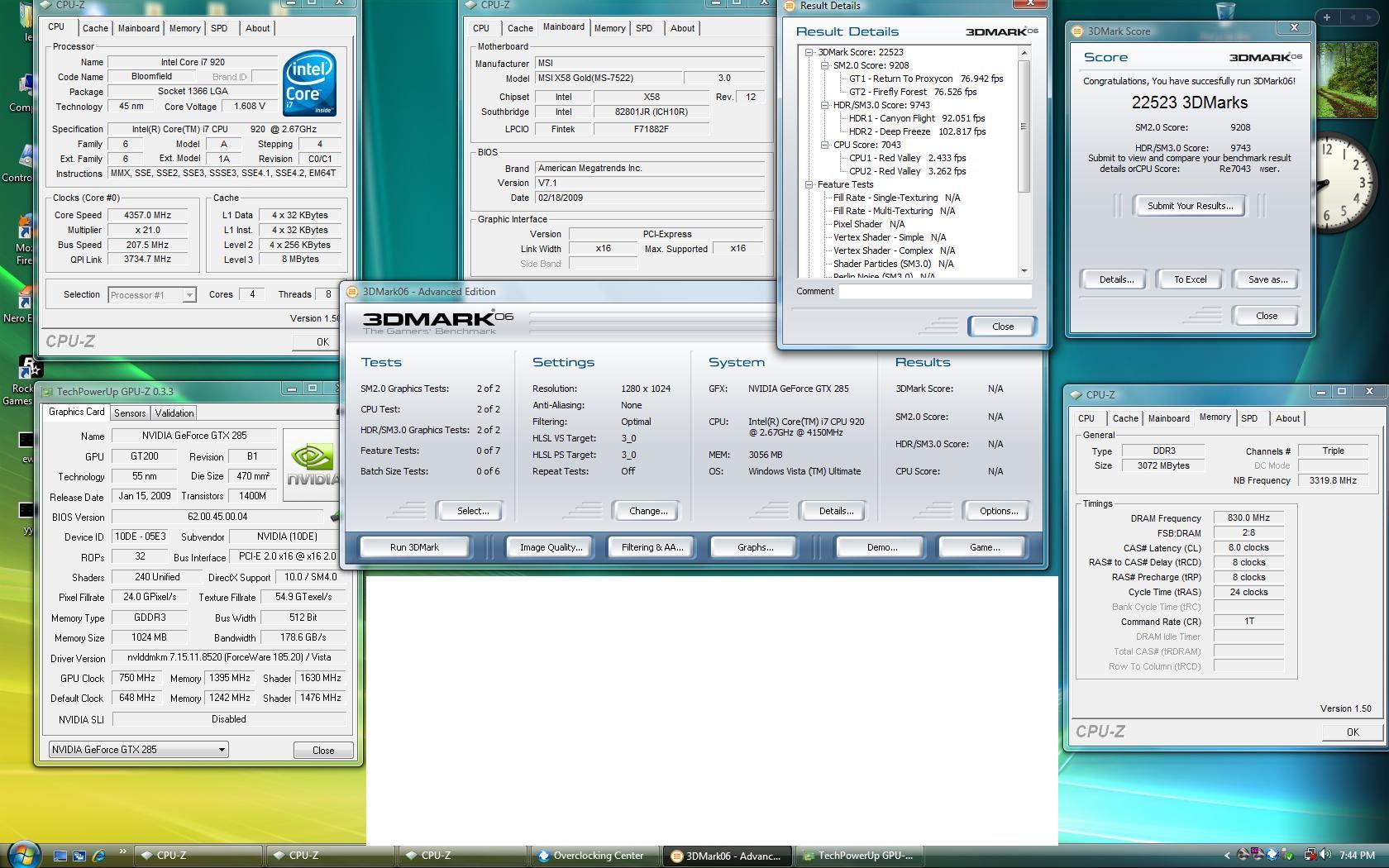Click the GPU-Z window title icon
Viewport: 1389px width, 868px height.
click(47, 392)
